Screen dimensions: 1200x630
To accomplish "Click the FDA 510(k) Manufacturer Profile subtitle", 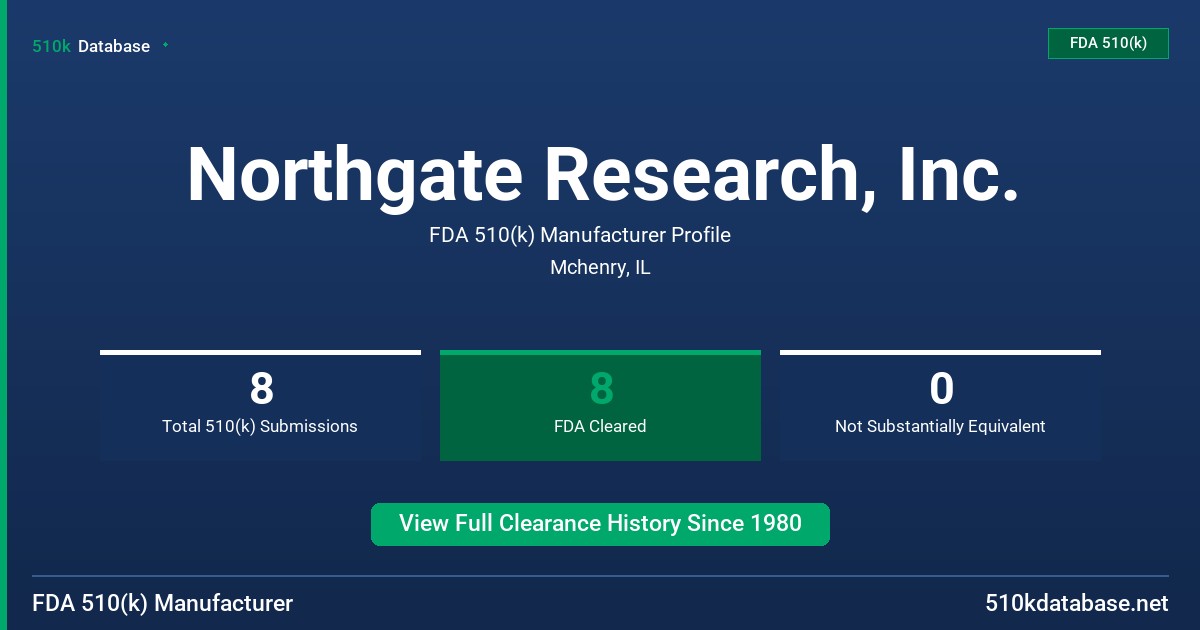I will point(580,235).
